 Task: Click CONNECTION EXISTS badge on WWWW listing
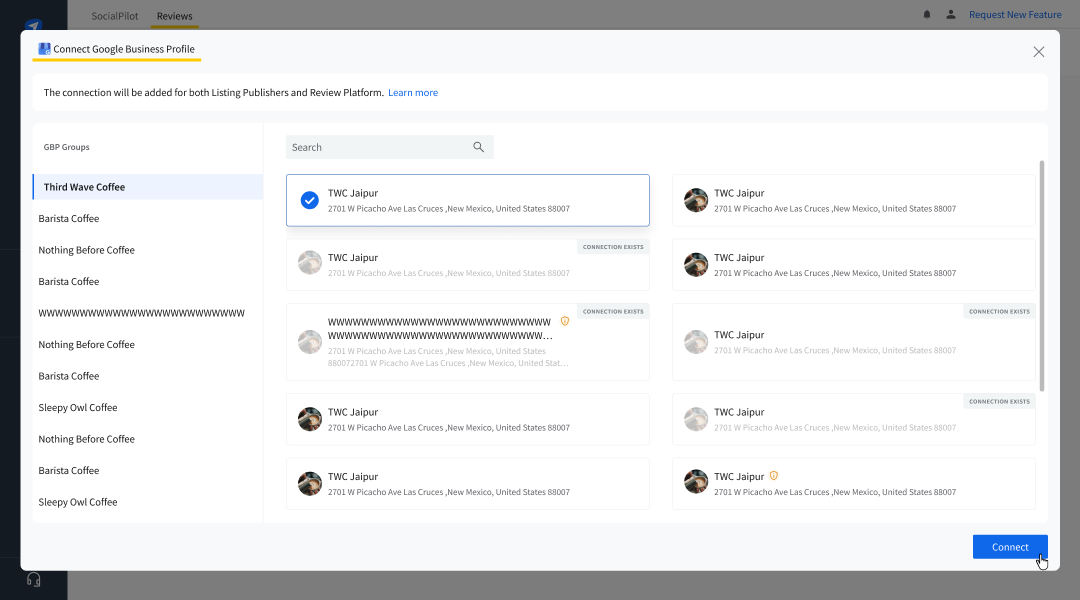613,311
